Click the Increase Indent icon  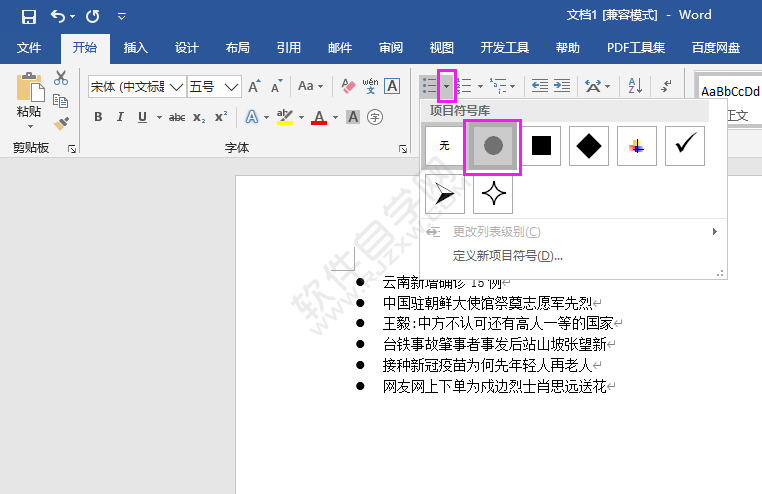tap(562, 86)
